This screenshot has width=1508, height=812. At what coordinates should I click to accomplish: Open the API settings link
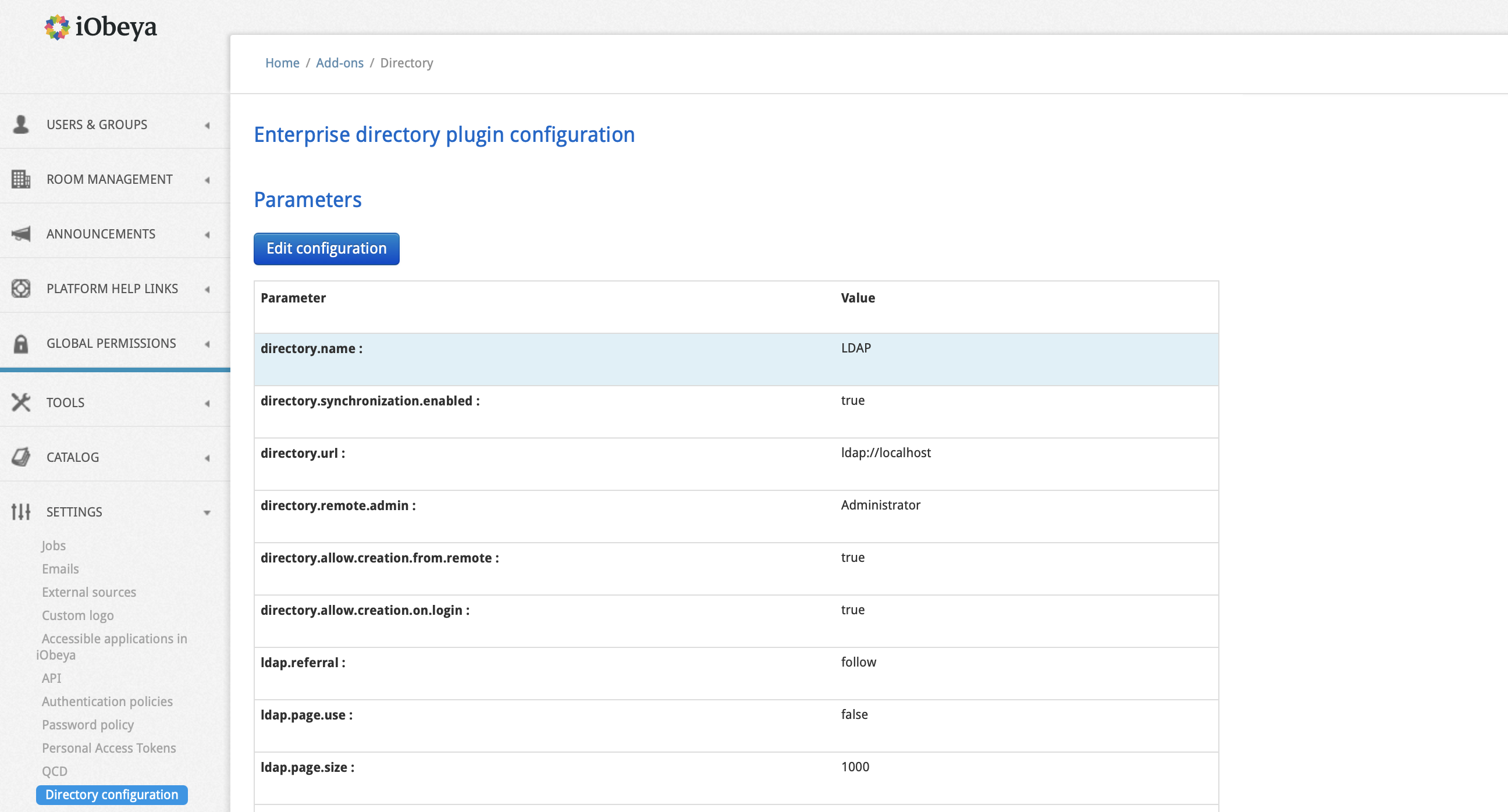click(x=52, y=679)
